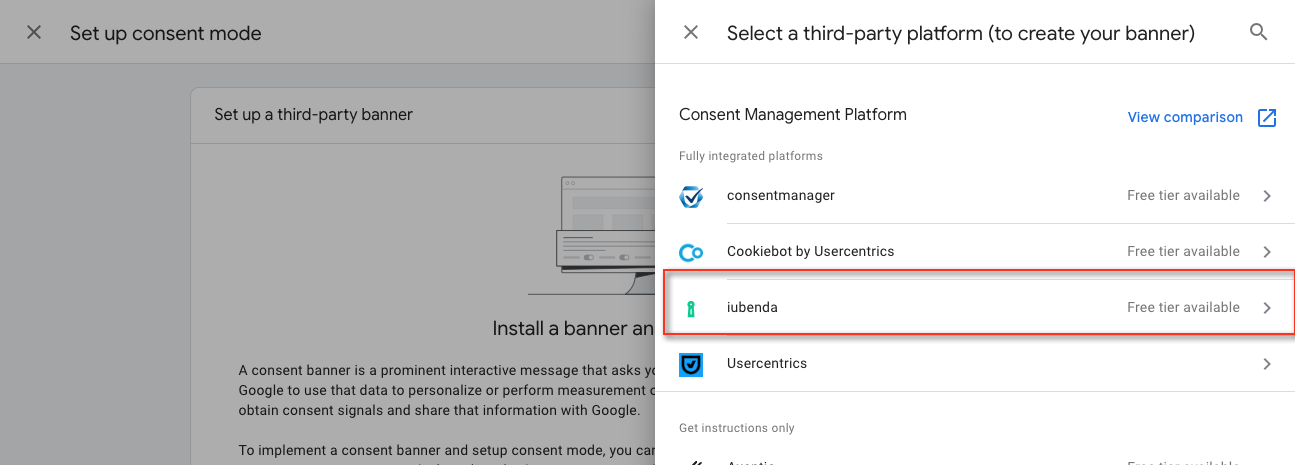Image resolution: width=1295 pixels, height=465 pixels.
Task: Click the Free tier available label for iubenda
Action: [x=1183, y=307]
